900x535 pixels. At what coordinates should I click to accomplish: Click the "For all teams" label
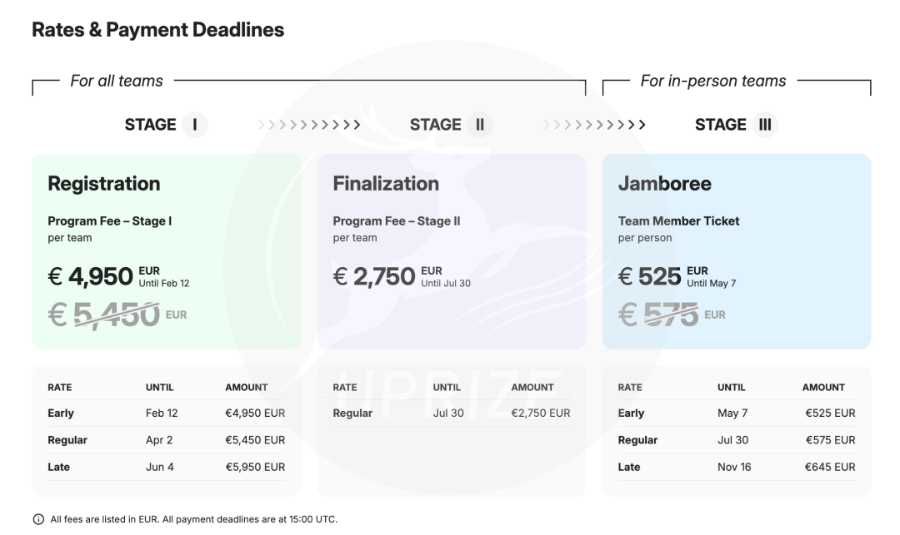[116, 81]
